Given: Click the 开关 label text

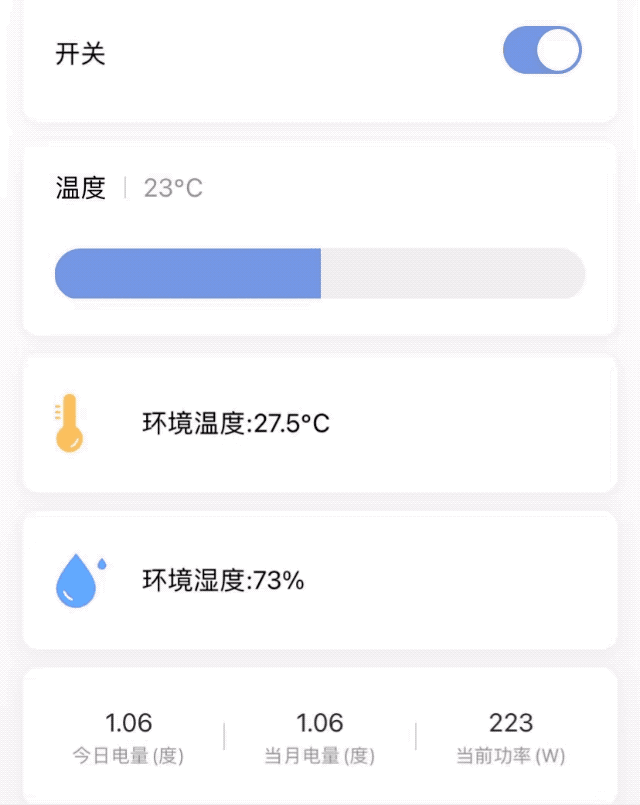Looking at the screenshot, I should (80, 53).
